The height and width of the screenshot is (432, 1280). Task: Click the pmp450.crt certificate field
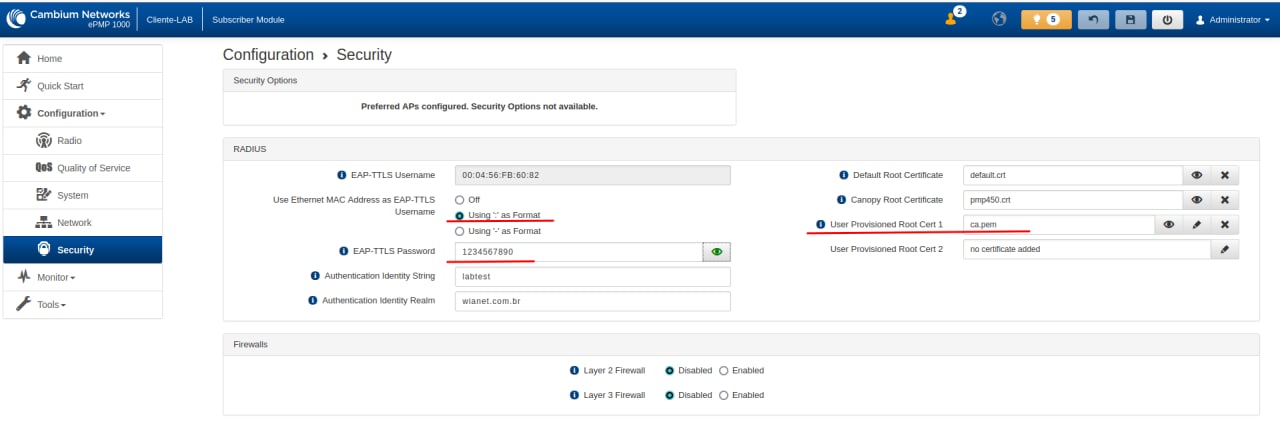pos(1073,200)
